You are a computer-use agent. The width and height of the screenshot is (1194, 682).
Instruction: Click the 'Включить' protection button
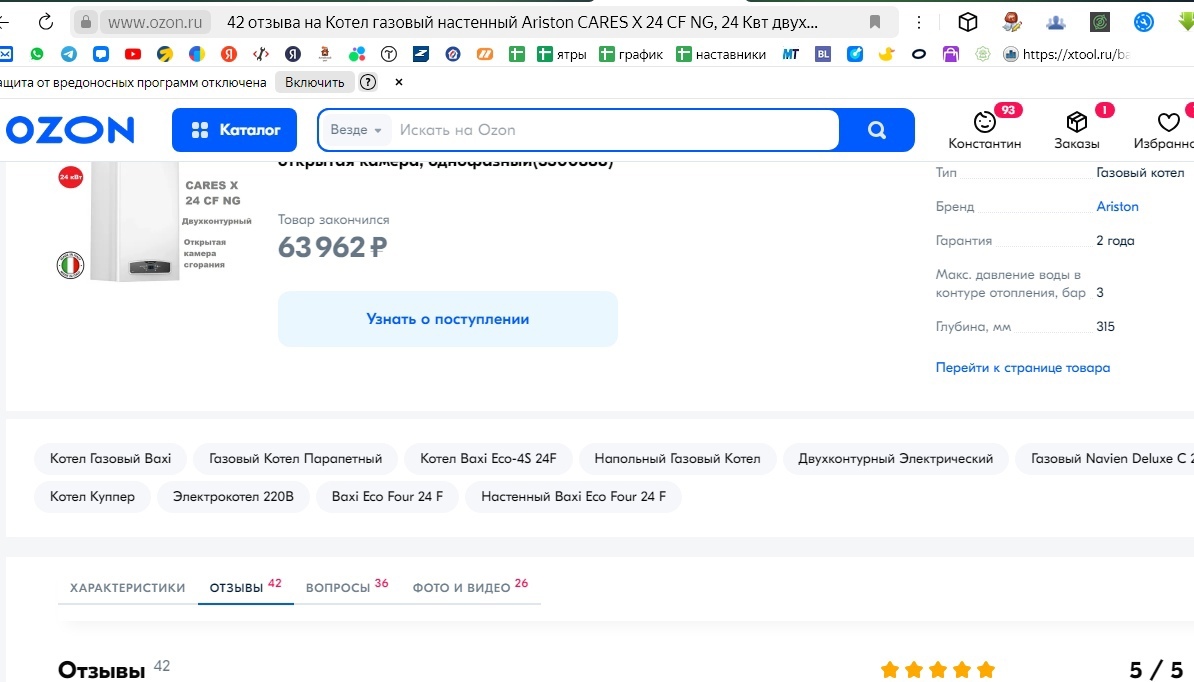(314, 82)
